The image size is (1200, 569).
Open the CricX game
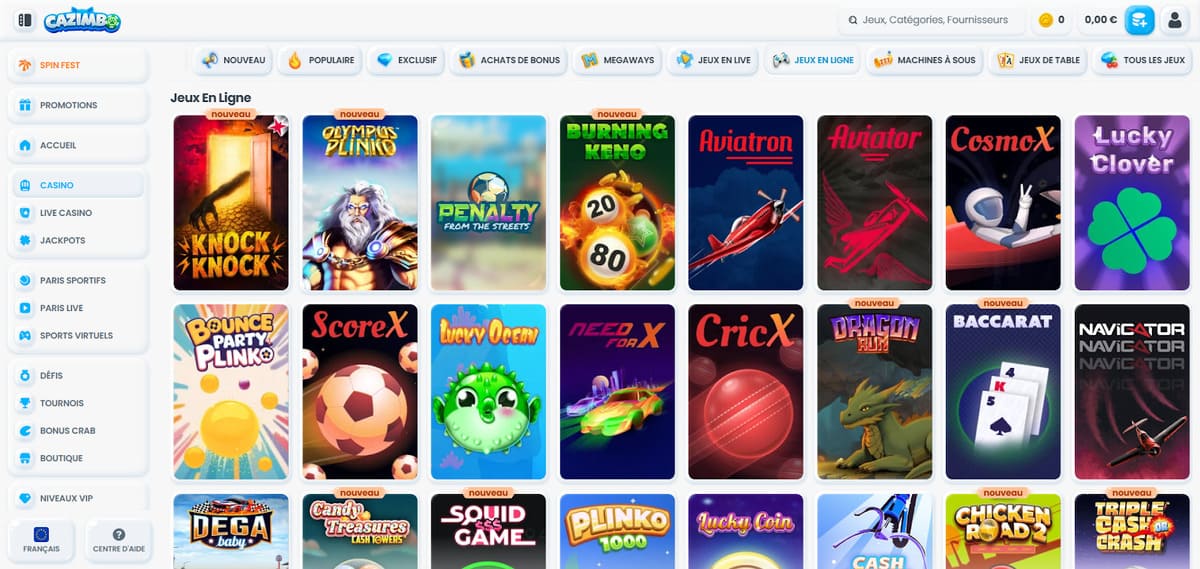(746, 392)
